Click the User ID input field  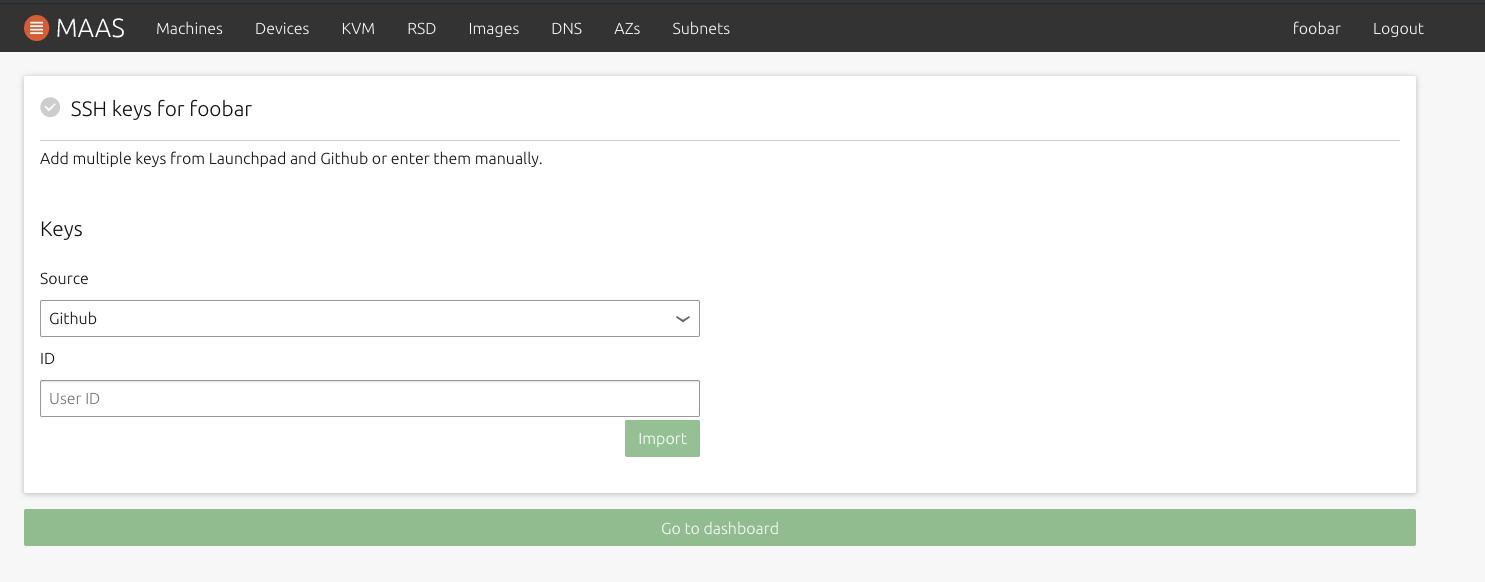click(x=370, y=398)
